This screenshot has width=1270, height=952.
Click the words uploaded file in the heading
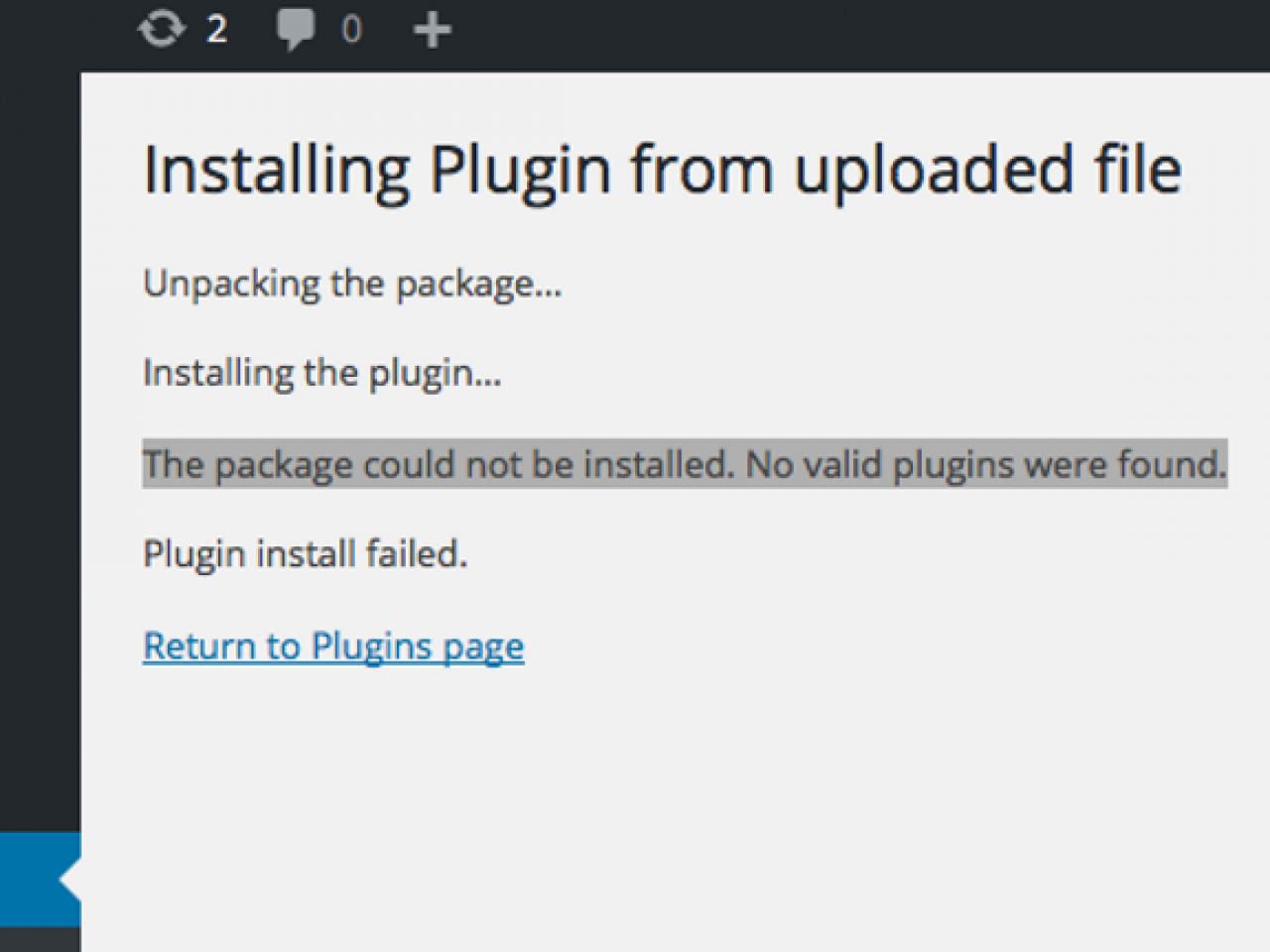point(987,170)
